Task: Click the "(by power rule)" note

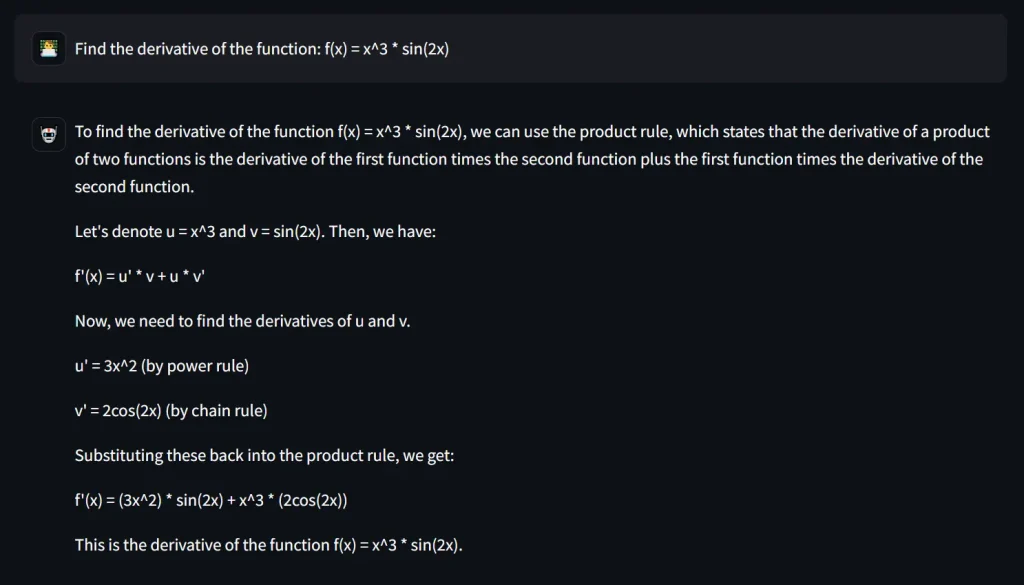Action: click(195, 366)
